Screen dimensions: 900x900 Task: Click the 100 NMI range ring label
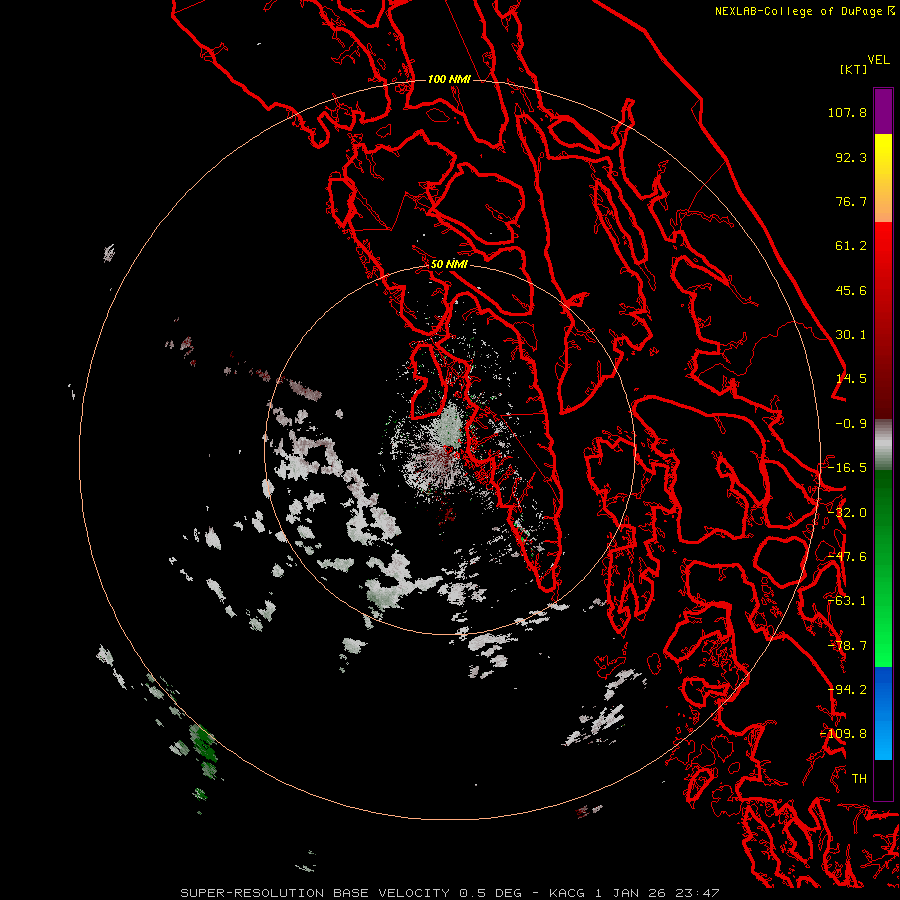pyautogui.click(x=449, y=79)
